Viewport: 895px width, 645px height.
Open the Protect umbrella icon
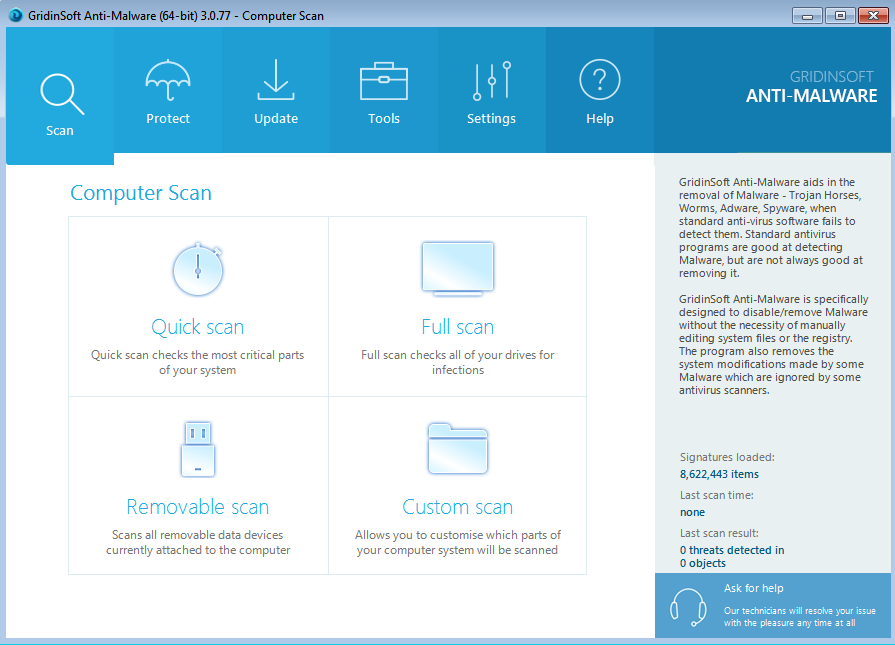168,80
